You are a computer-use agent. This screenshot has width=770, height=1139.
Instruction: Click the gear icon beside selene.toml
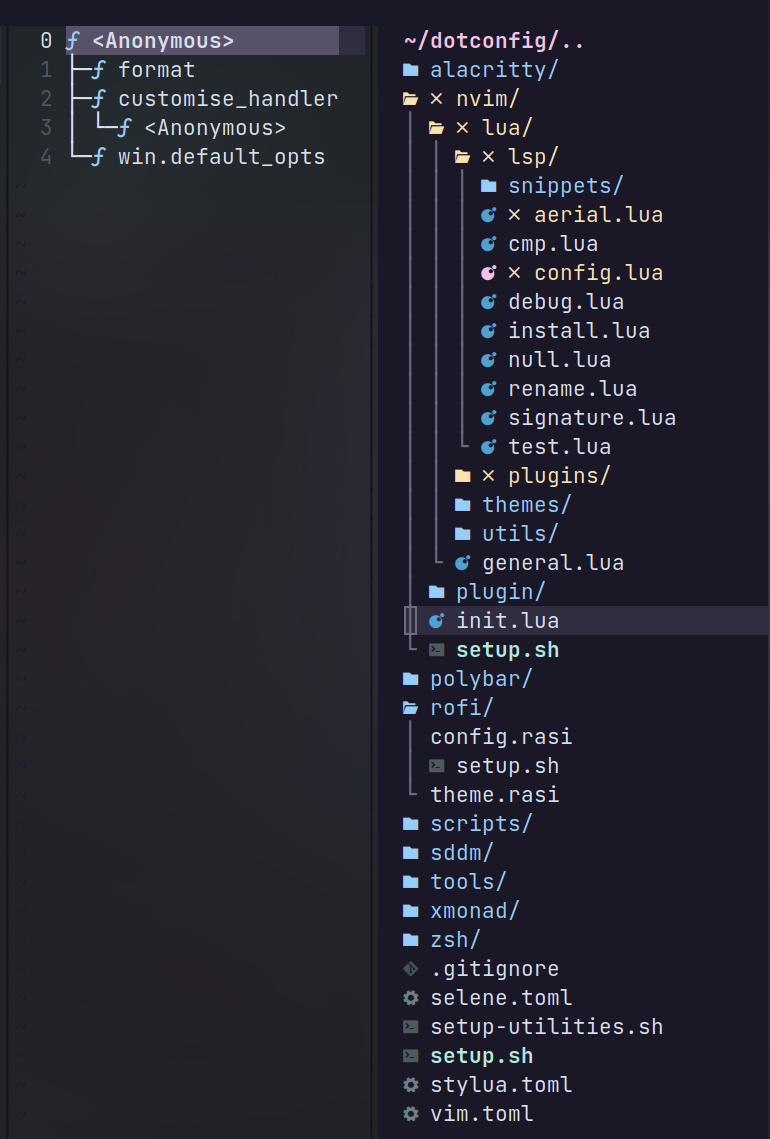click(410, 997)
